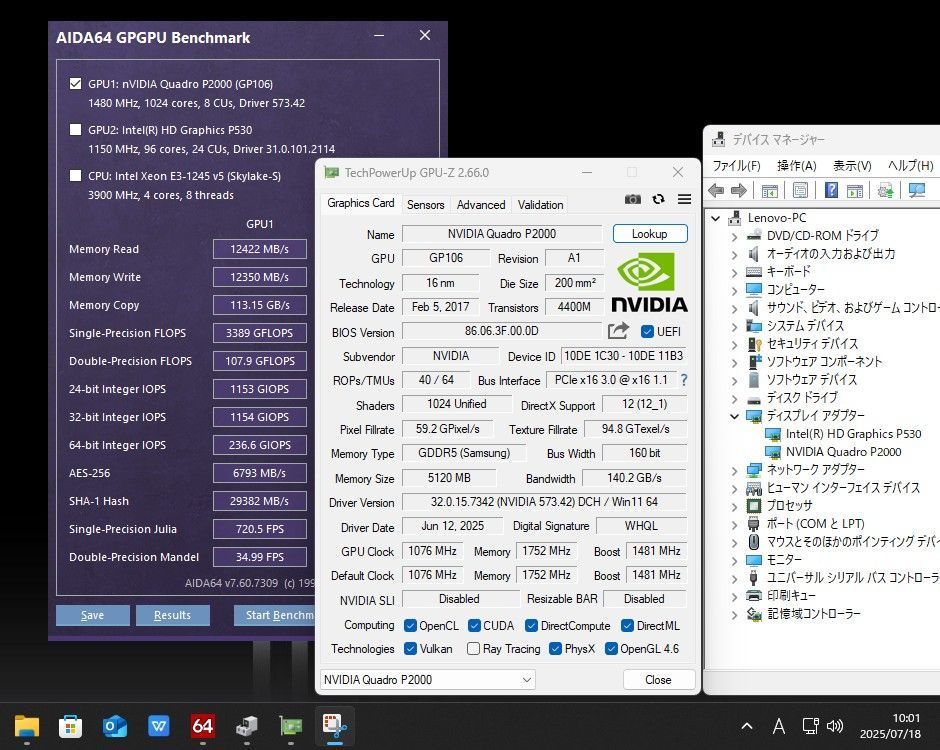This screenshot has height=750, width=940.
Task: Tick the CPU Intel Xeon E3-1245 v5 checkbox
Action: (76, 176)
